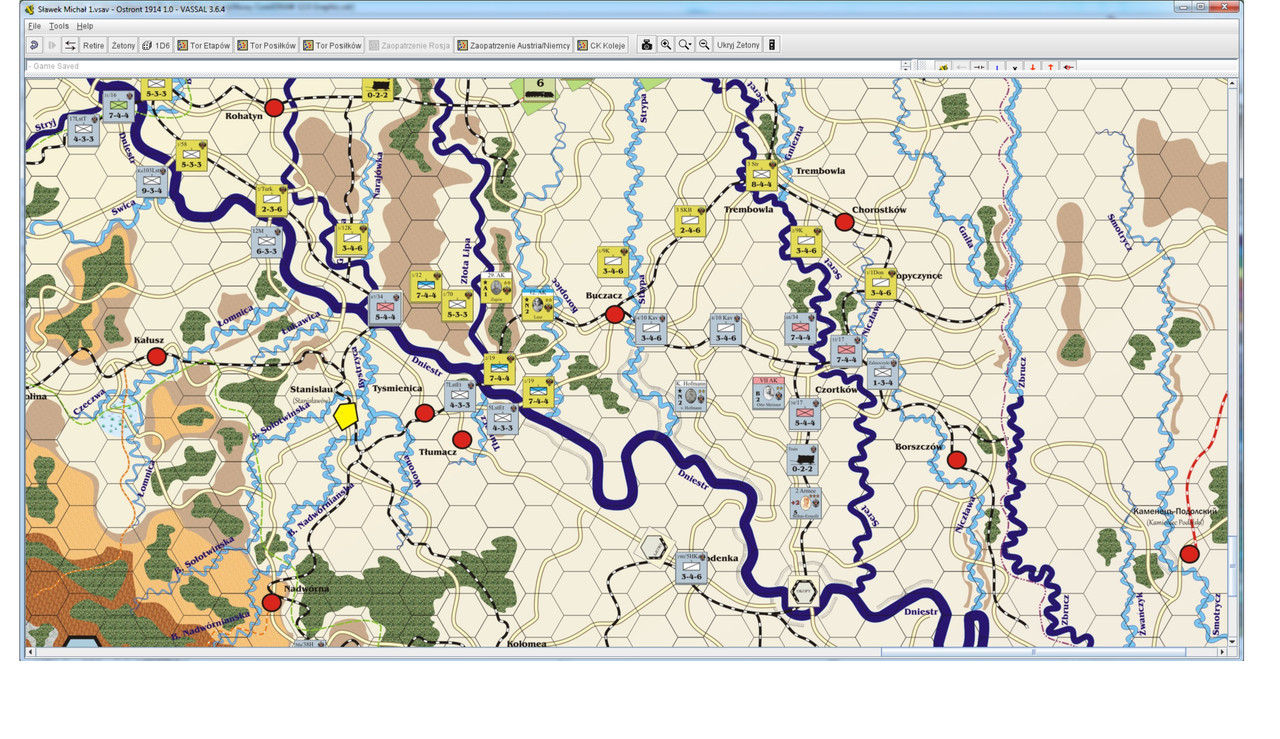The height and width of the screenshot is (739, 1280).
Task: Select the yellow 3-4-6 counter near Kopyczynce
Action: click(x=880, y=284)
